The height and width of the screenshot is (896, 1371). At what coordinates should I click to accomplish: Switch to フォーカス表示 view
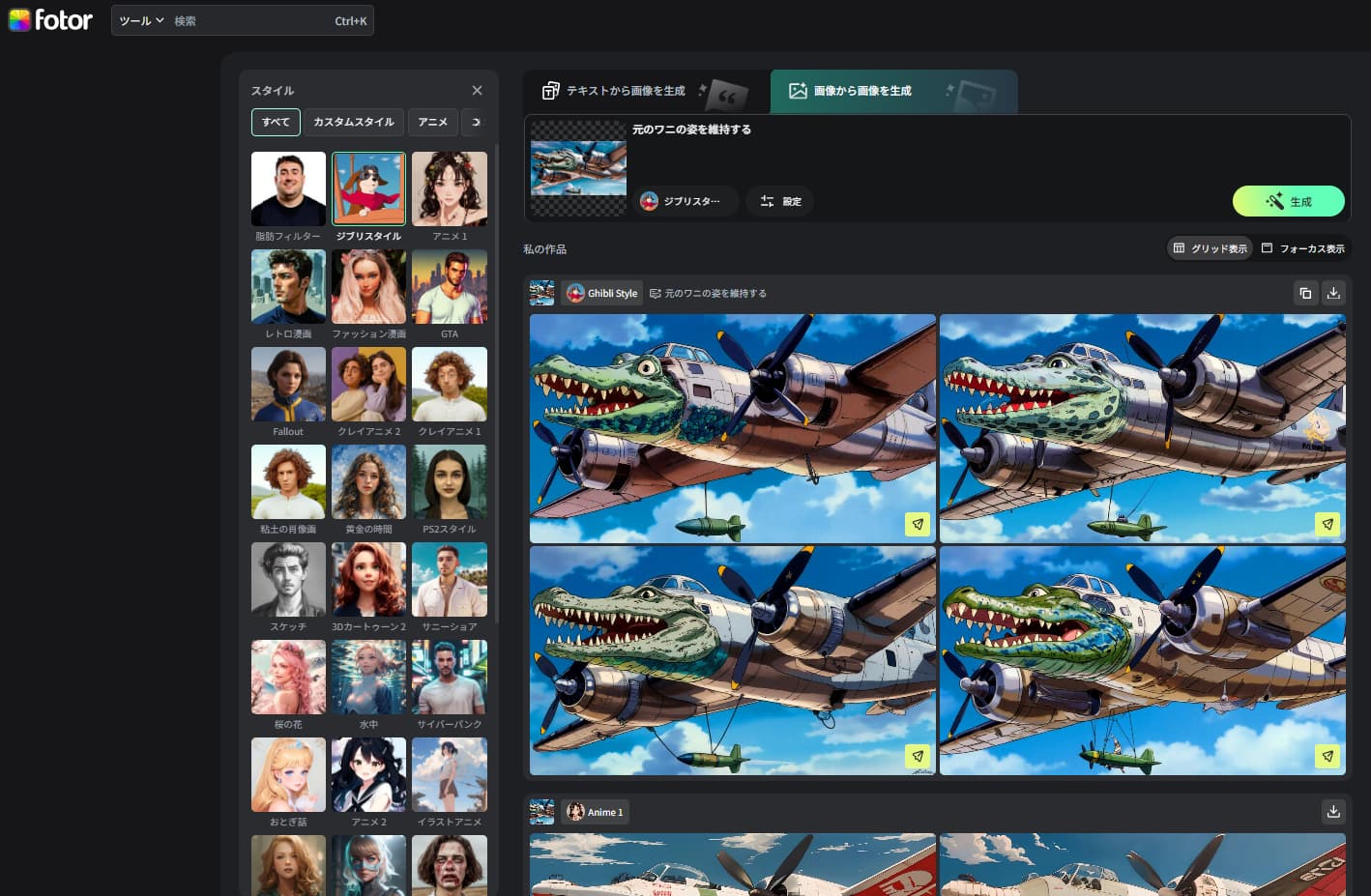(1302, 248)
